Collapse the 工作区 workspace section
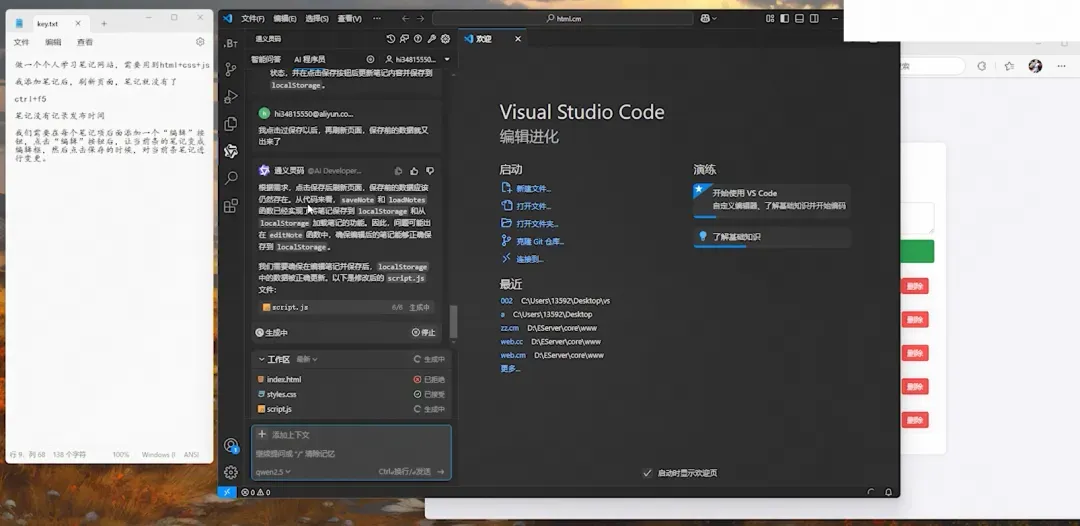Viewport: 1080px width, 526px height. pyautogui.click(x=262, y=359)
